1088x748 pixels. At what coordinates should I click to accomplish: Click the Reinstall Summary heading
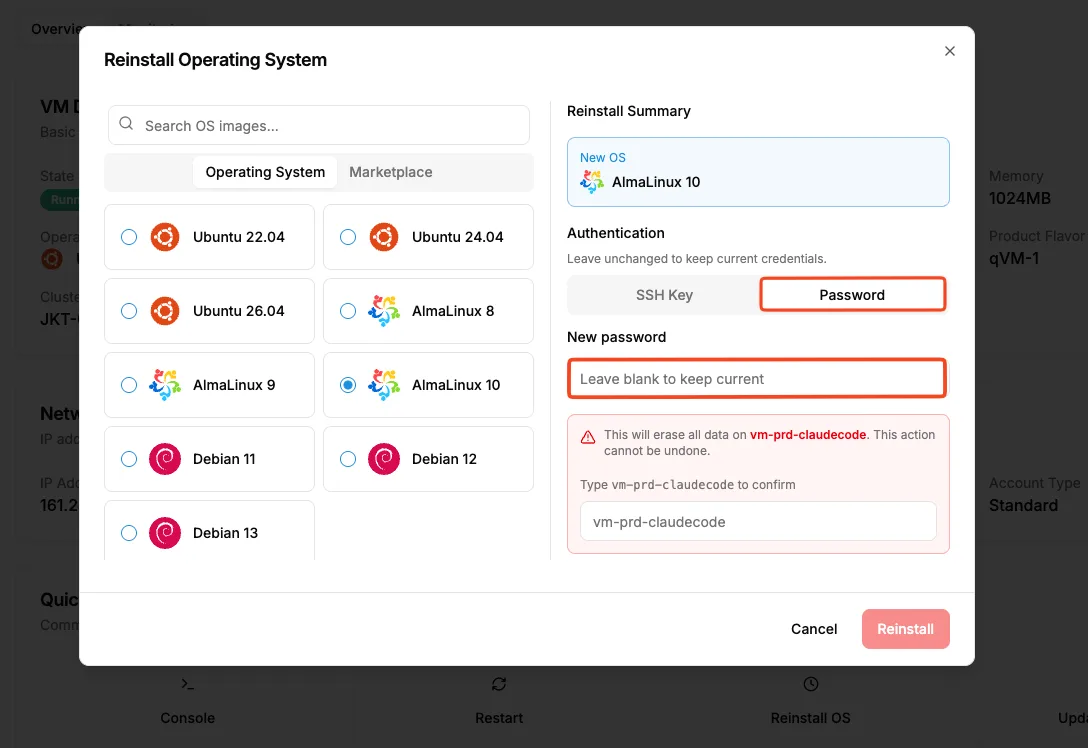click(629, 111)
